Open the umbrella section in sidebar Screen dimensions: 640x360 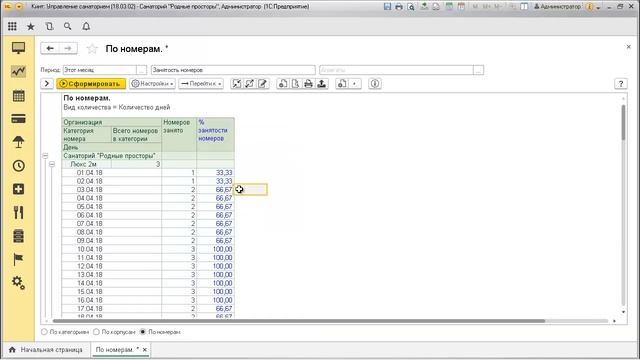point(18,142)
